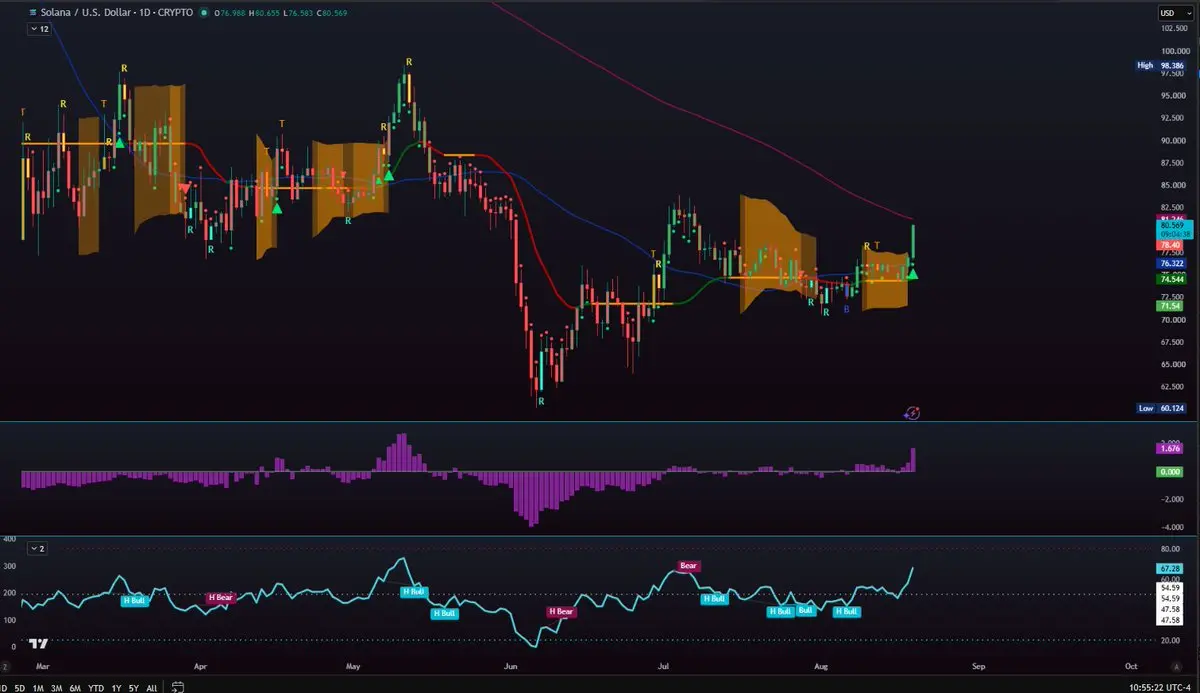1200x693 pixels.
Task: Click the purple lightning event icon
Action: click(x=912, y=412)
